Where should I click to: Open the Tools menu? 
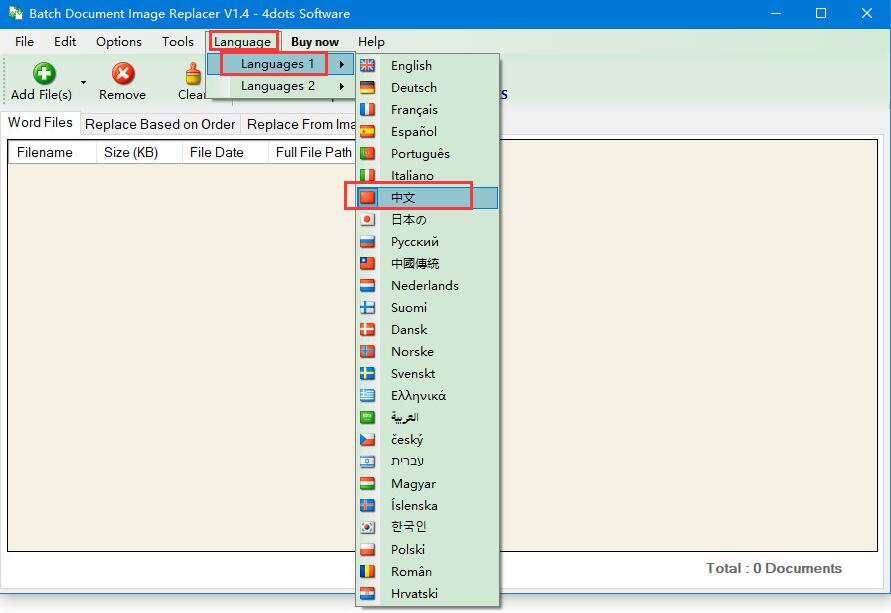pos(178,41)
